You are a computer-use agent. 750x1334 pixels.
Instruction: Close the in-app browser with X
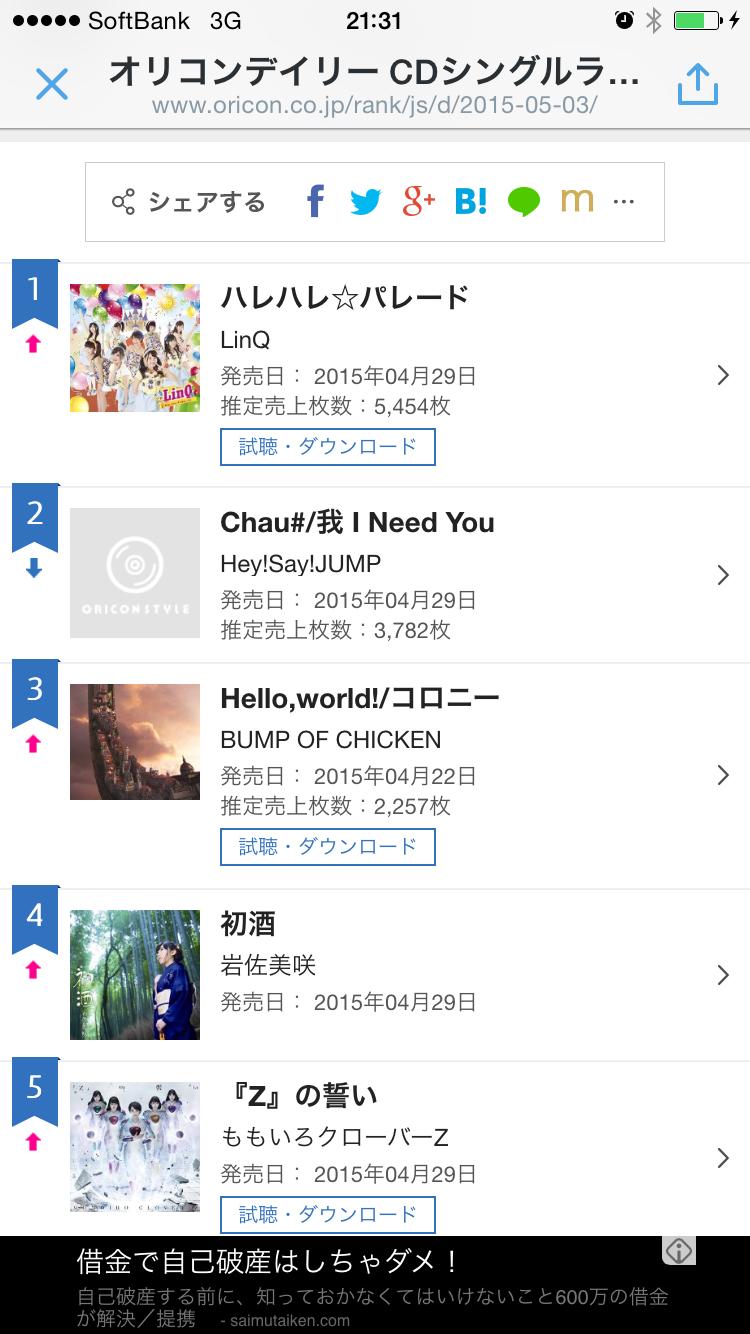pyautogui.click(x=52, y=85)
